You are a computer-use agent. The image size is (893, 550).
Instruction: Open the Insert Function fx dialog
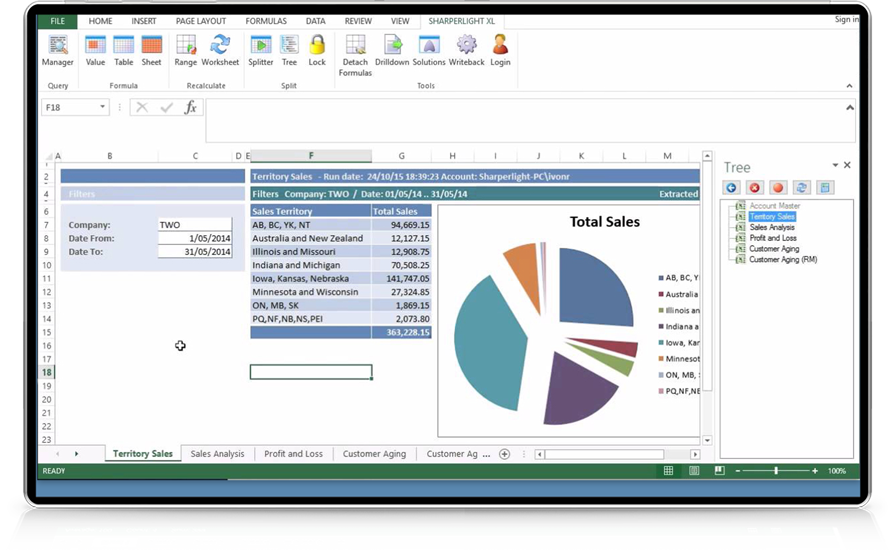point(191,107)
